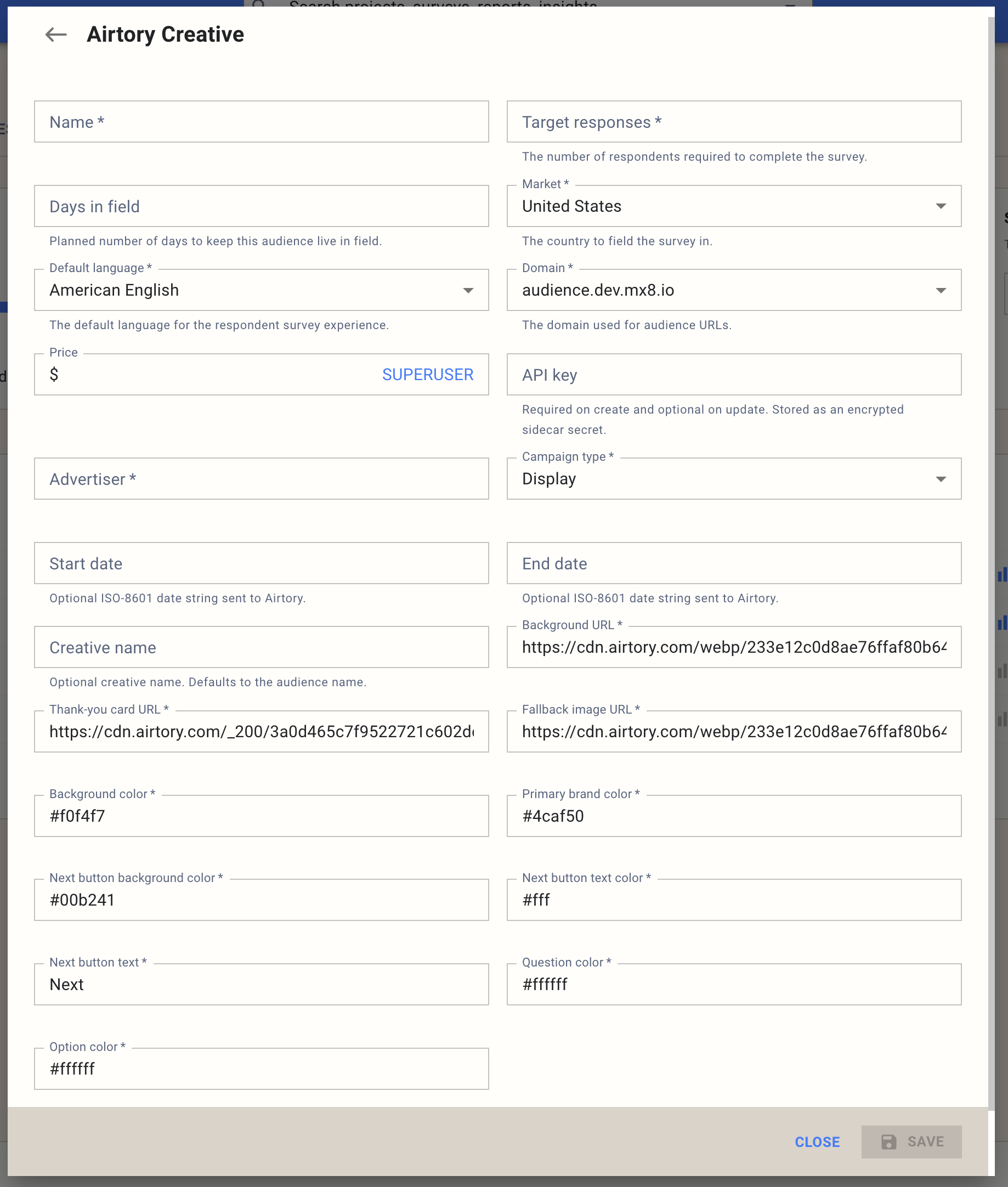Edit Next button background color field
Screen dimensions: 1008x1187
pyautogui.click(x=261, y=900)
